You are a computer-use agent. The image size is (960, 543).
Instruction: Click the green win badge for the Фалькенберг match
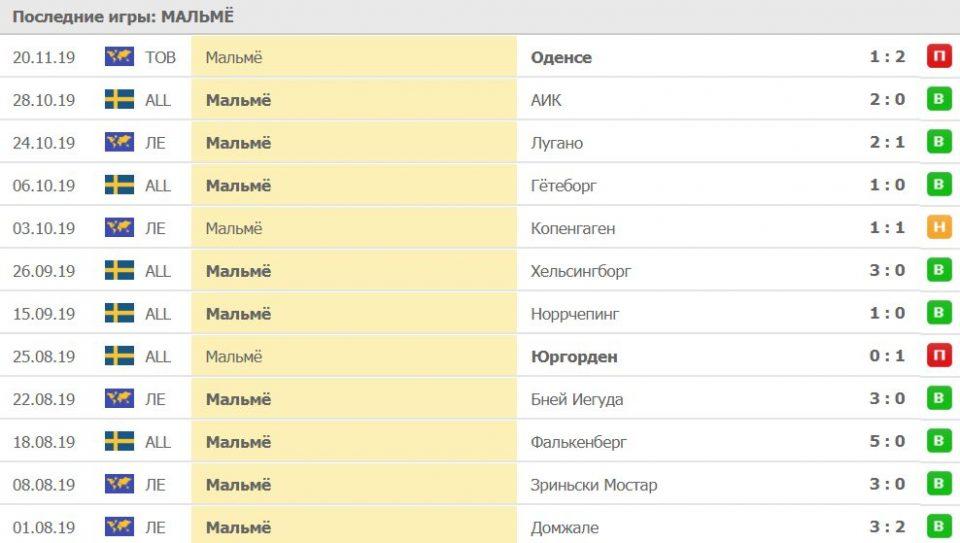[x=938, y=441]
